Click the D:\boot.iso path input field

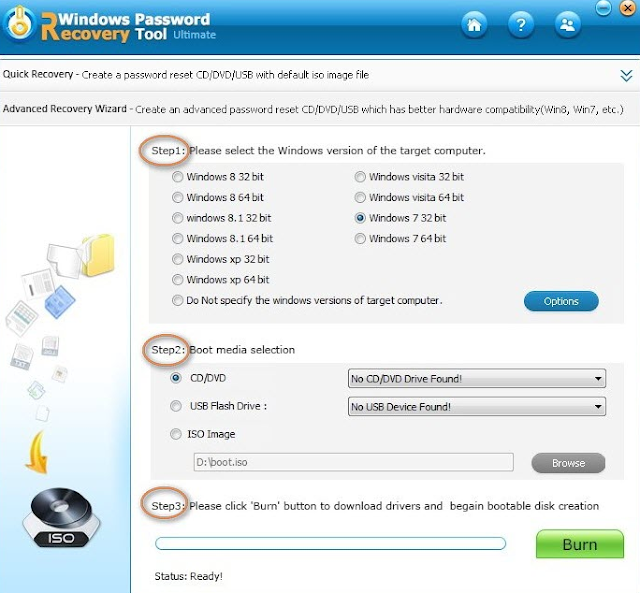pos(353,462)
